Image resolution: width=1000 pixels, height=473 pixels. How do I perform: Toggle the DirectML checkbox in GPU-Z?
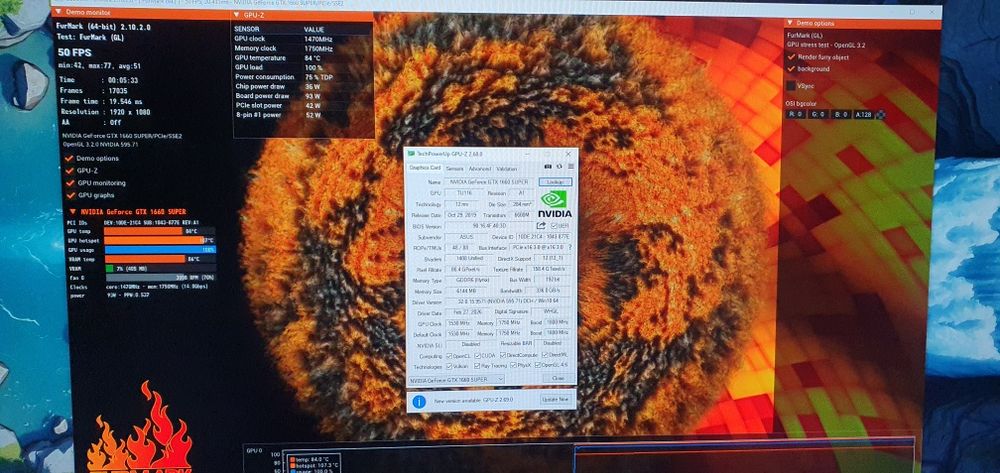tap(545, 354)
